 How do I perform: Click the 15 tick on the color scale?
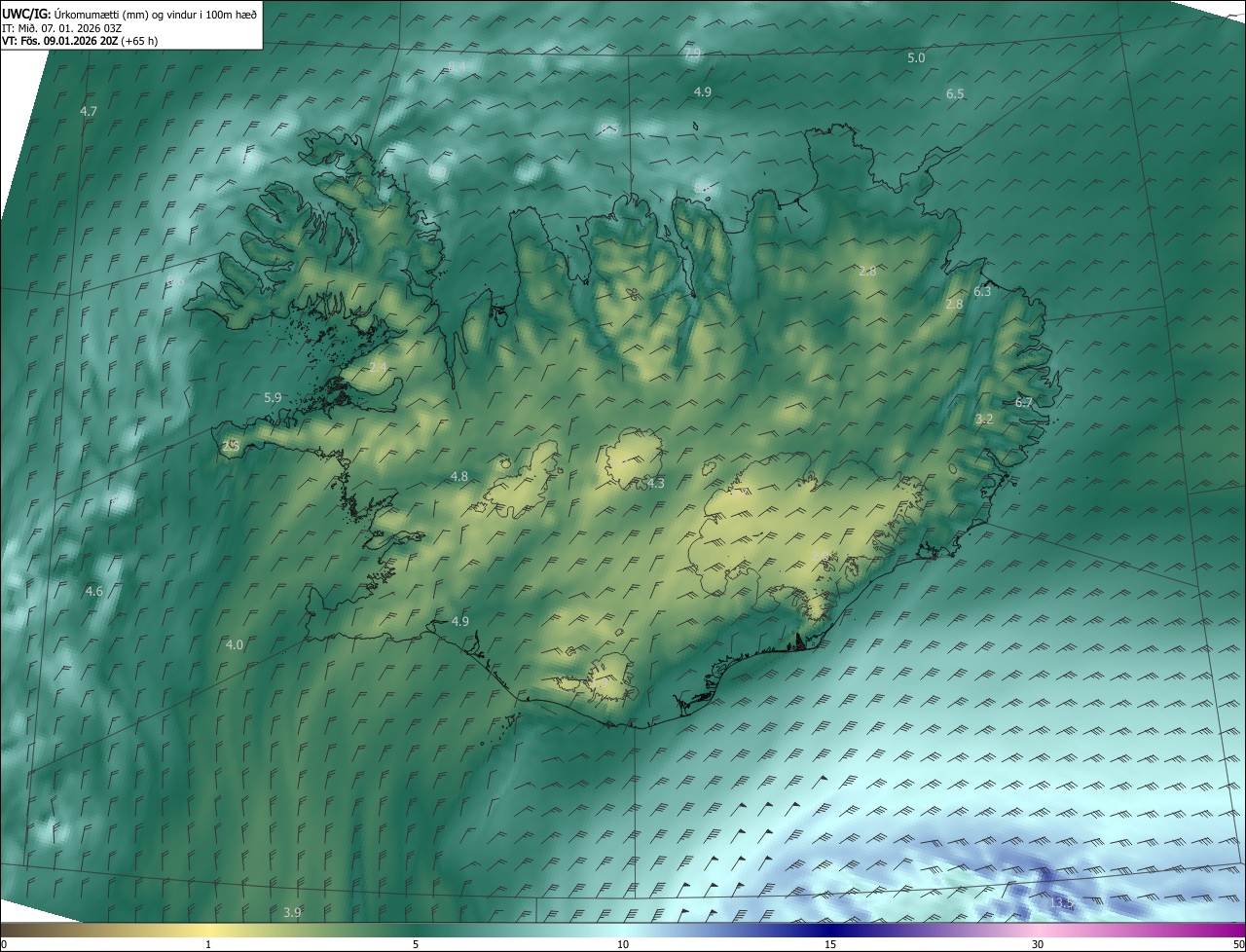point(830,944)
